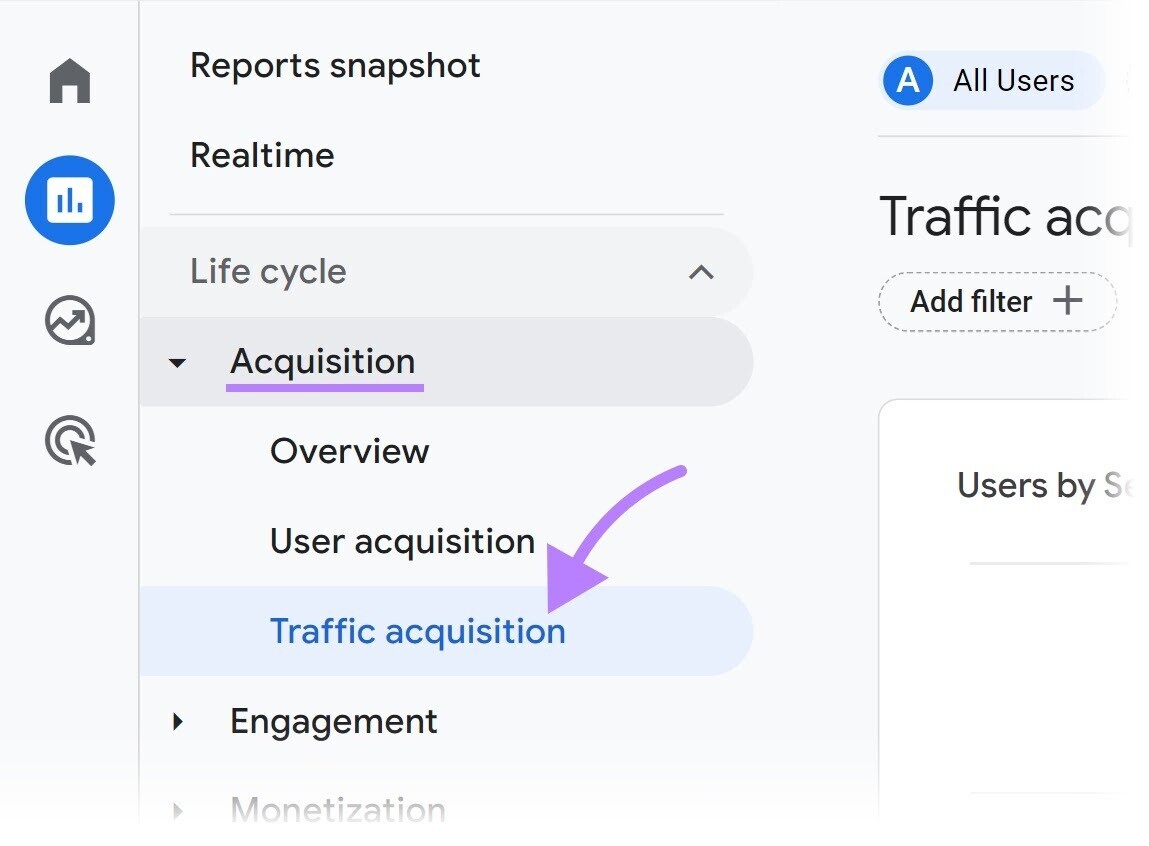Click the Users by Session header
The height and width of the screenshot is (846, 1149).
coord(1045,486)
